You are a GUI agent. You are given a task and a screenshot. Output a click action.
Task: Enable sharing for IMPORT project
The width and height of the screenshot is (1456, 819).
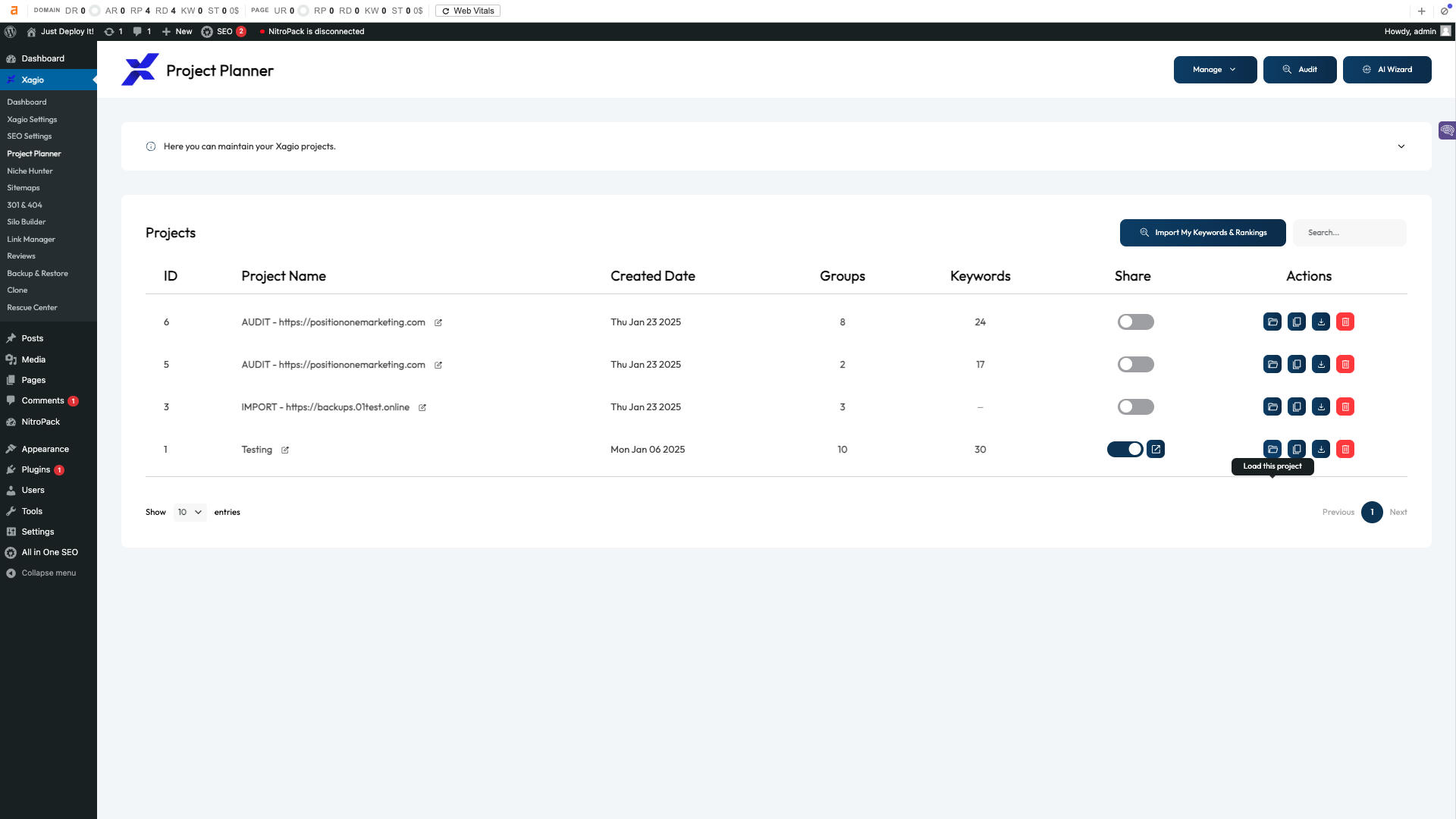click(x=1136, y=407)
